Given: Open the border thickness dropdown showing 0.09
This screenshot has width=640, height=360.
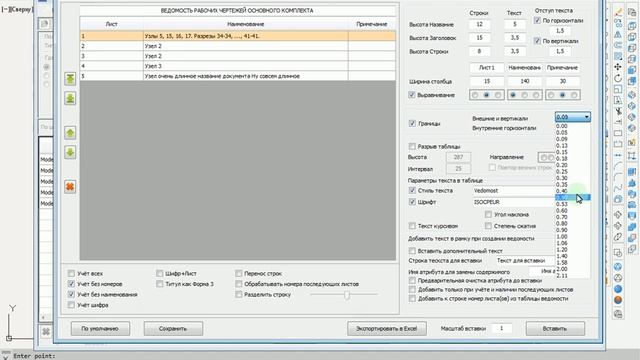Looking at the screenshot, I should pyautogui.click(x=573, y=117).
